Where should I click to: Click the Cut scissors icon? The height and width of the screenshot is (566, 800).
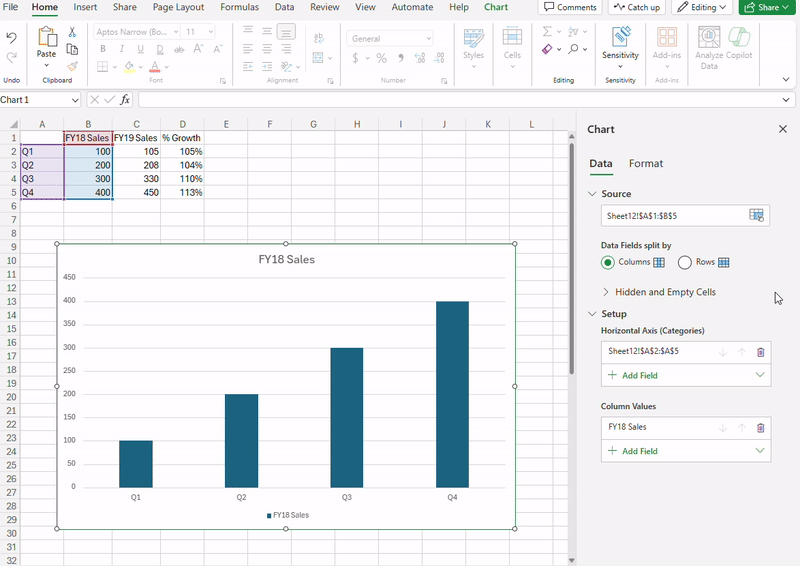[72, 31]
